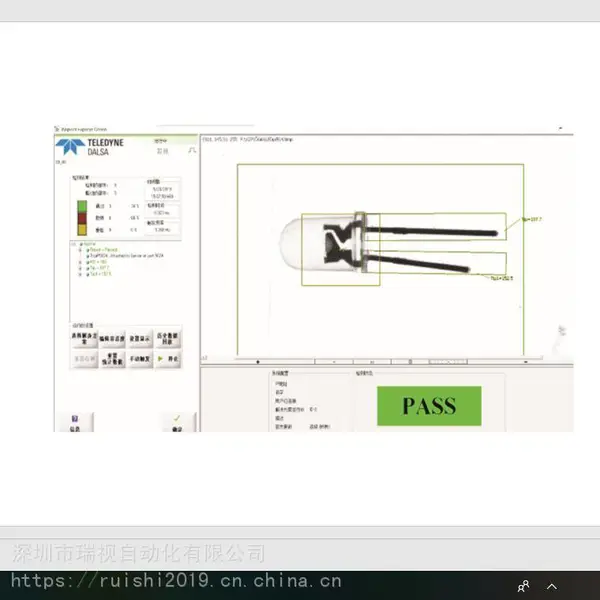Expand the last Tip measurement node in the tree
Image resolution: width=600 pixels, height=600 pixels.
coord(80,274)
